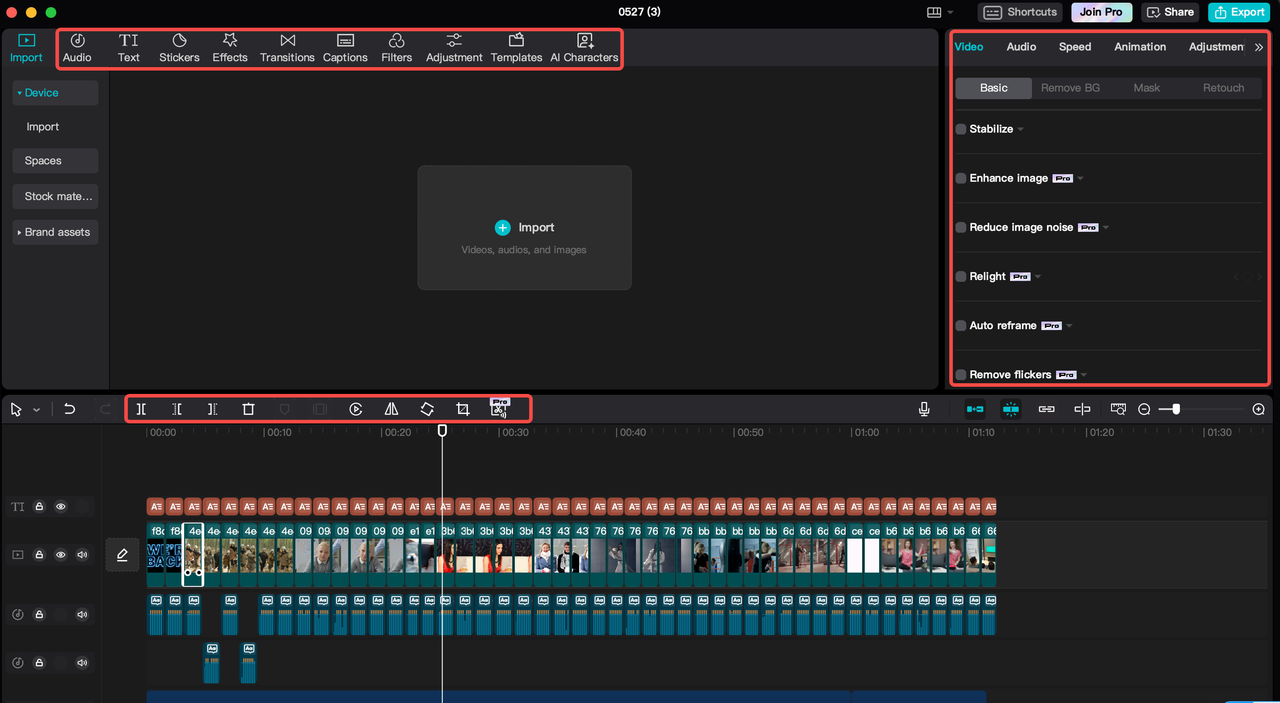The image size is (1280, 703).
Task: Click the trash Delete icon in the timeline toolbar
Action: point(248,409)
